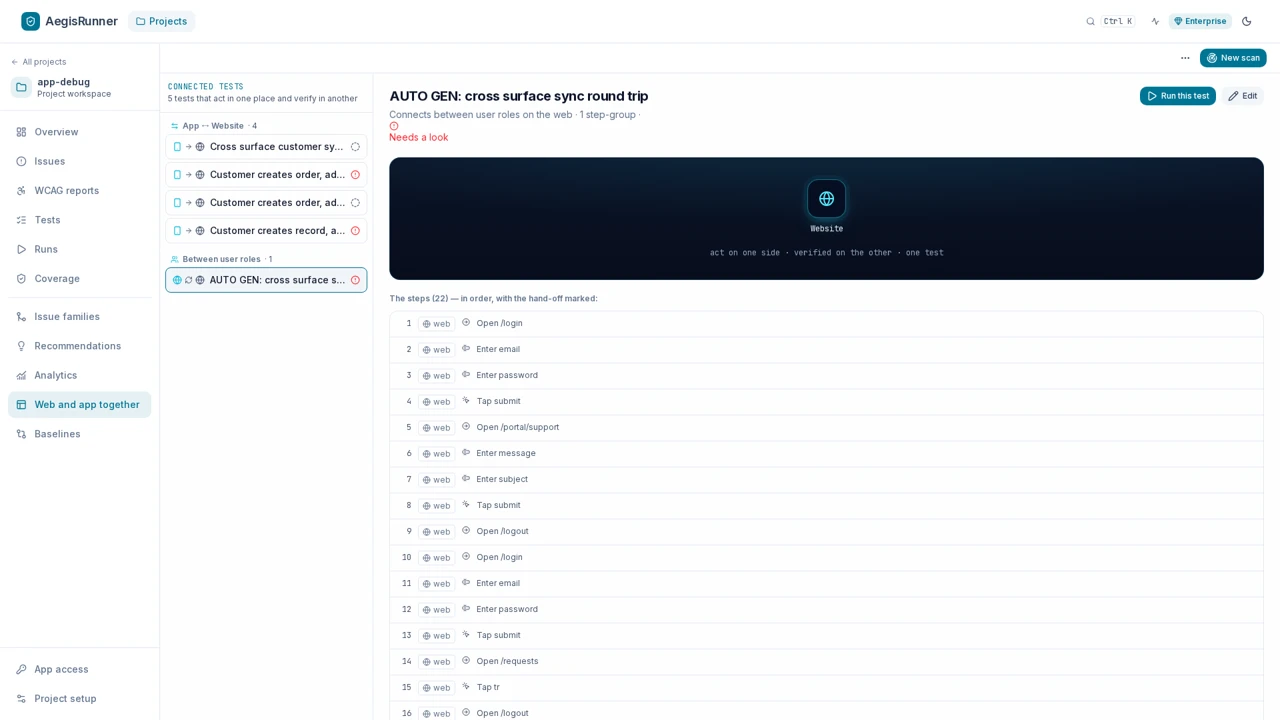Click the Baselines sidebar icon

click(21, 434)
